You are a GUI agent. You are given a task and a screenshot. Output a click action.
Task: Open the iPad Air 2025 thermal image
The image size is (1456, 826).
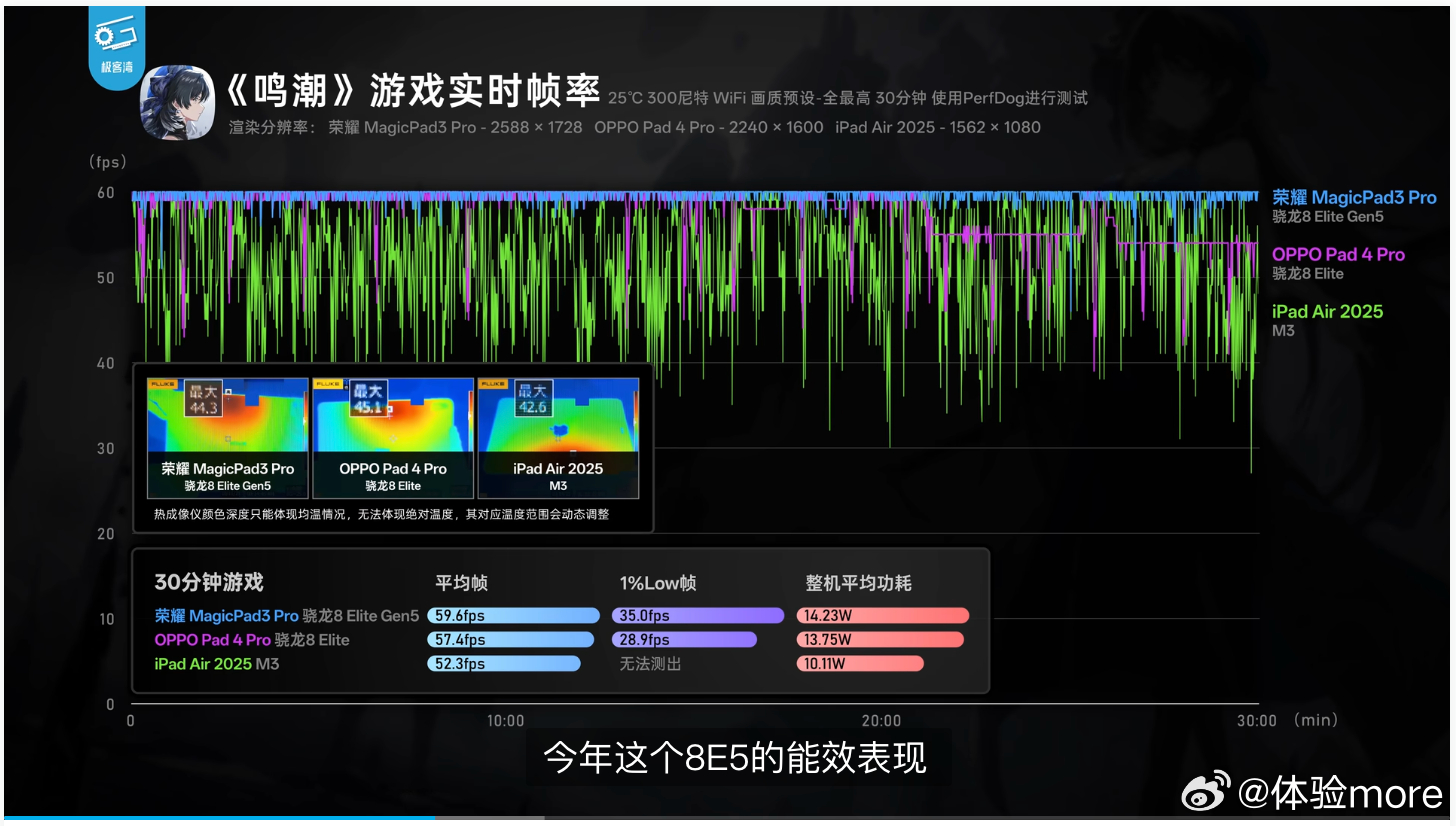(x=558, y=438)
